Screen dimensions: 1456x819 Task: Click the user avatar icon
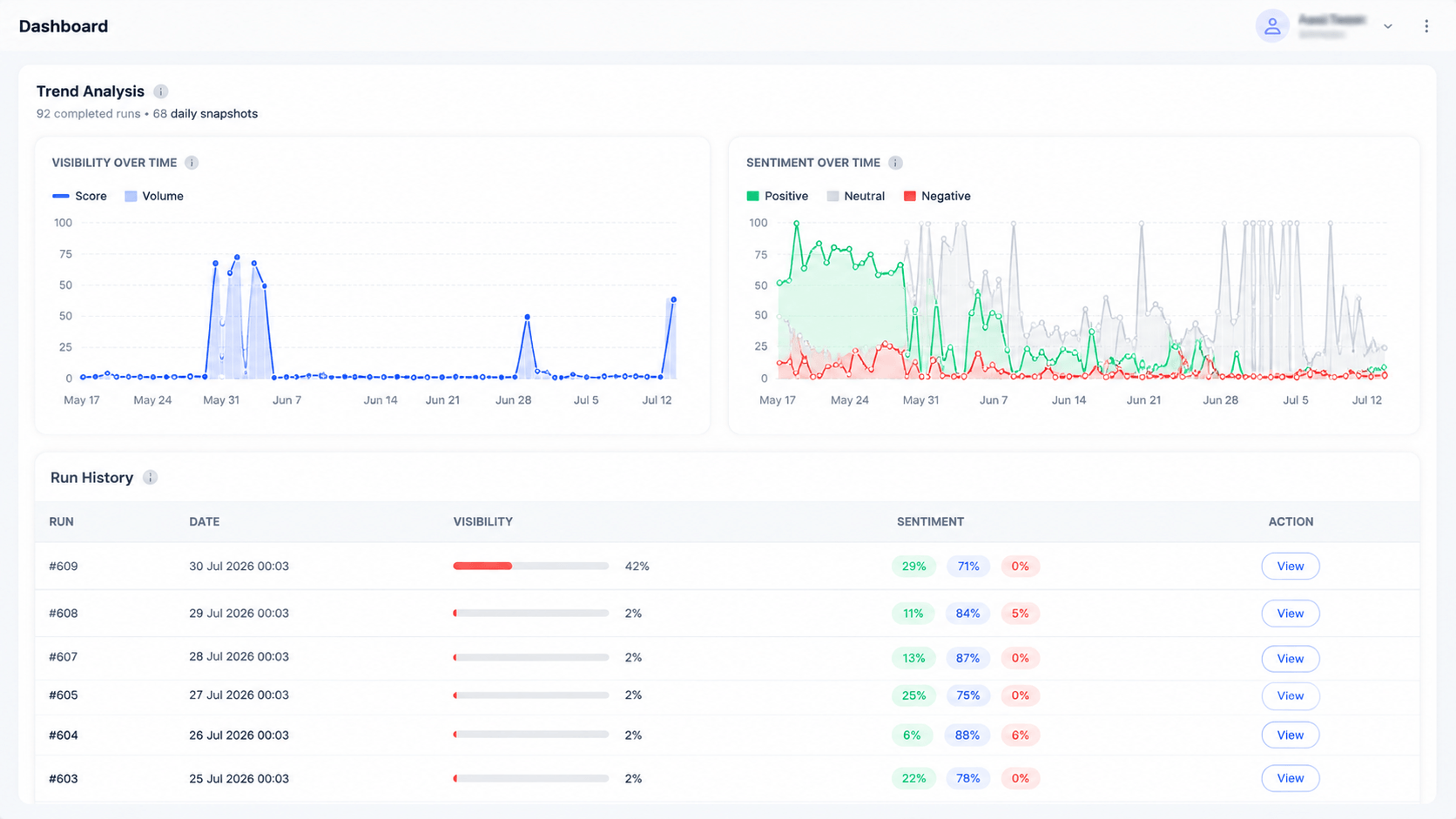1272,26
